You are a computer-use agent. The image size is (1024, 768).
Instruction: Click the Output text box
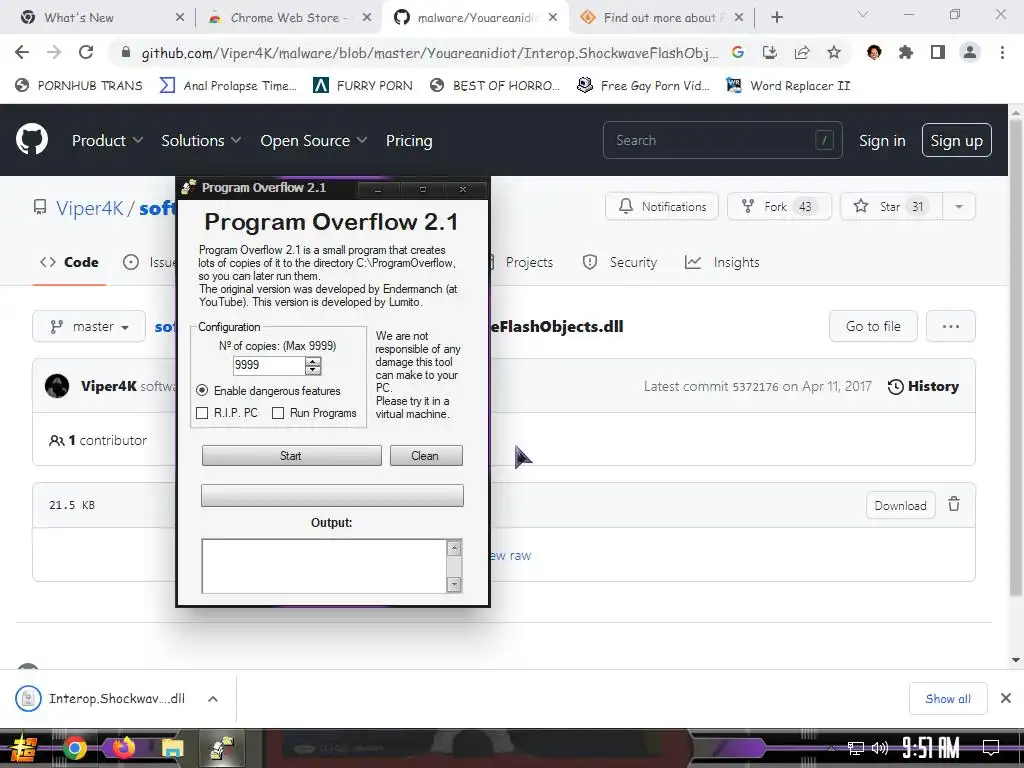(325, 566)
